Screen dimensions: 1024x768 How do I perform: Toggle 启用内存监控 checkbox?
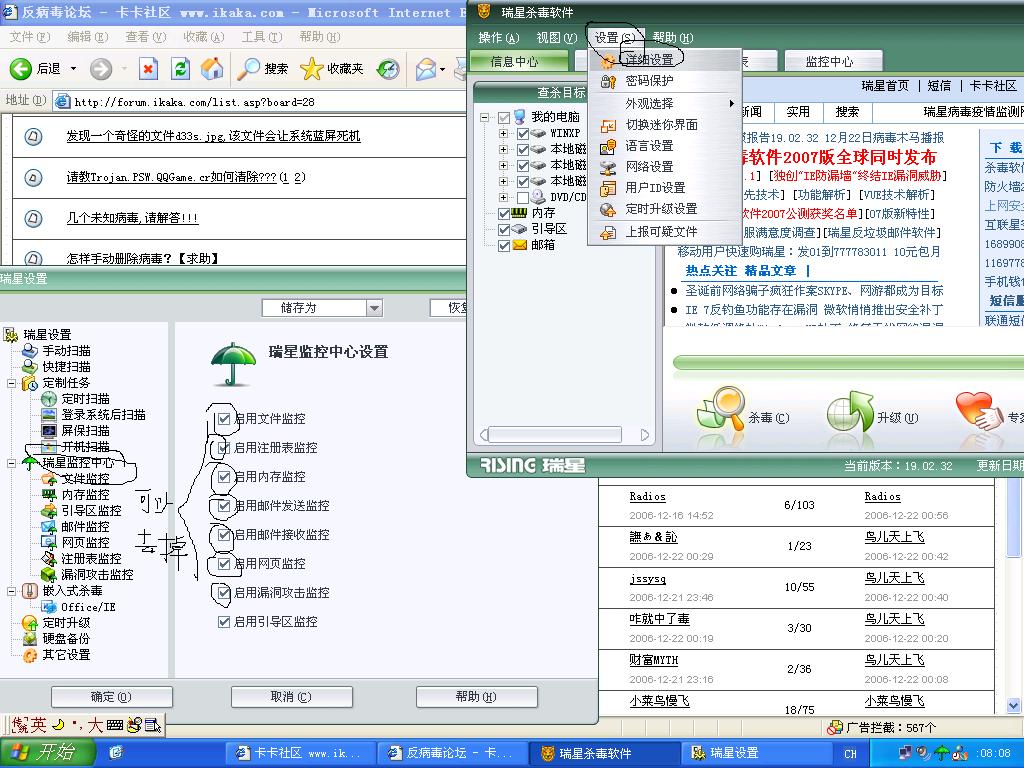point(224,477)
